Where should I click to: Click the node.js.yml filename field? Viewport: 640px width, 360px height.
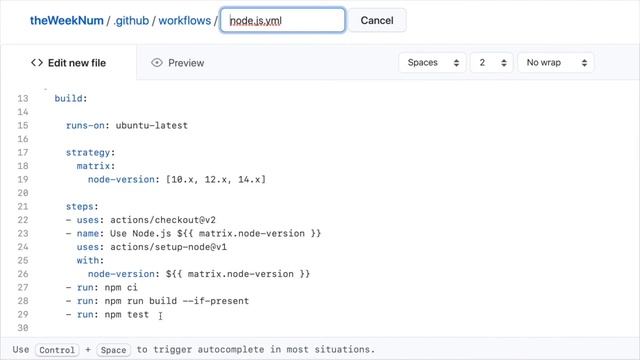point(282,20)
